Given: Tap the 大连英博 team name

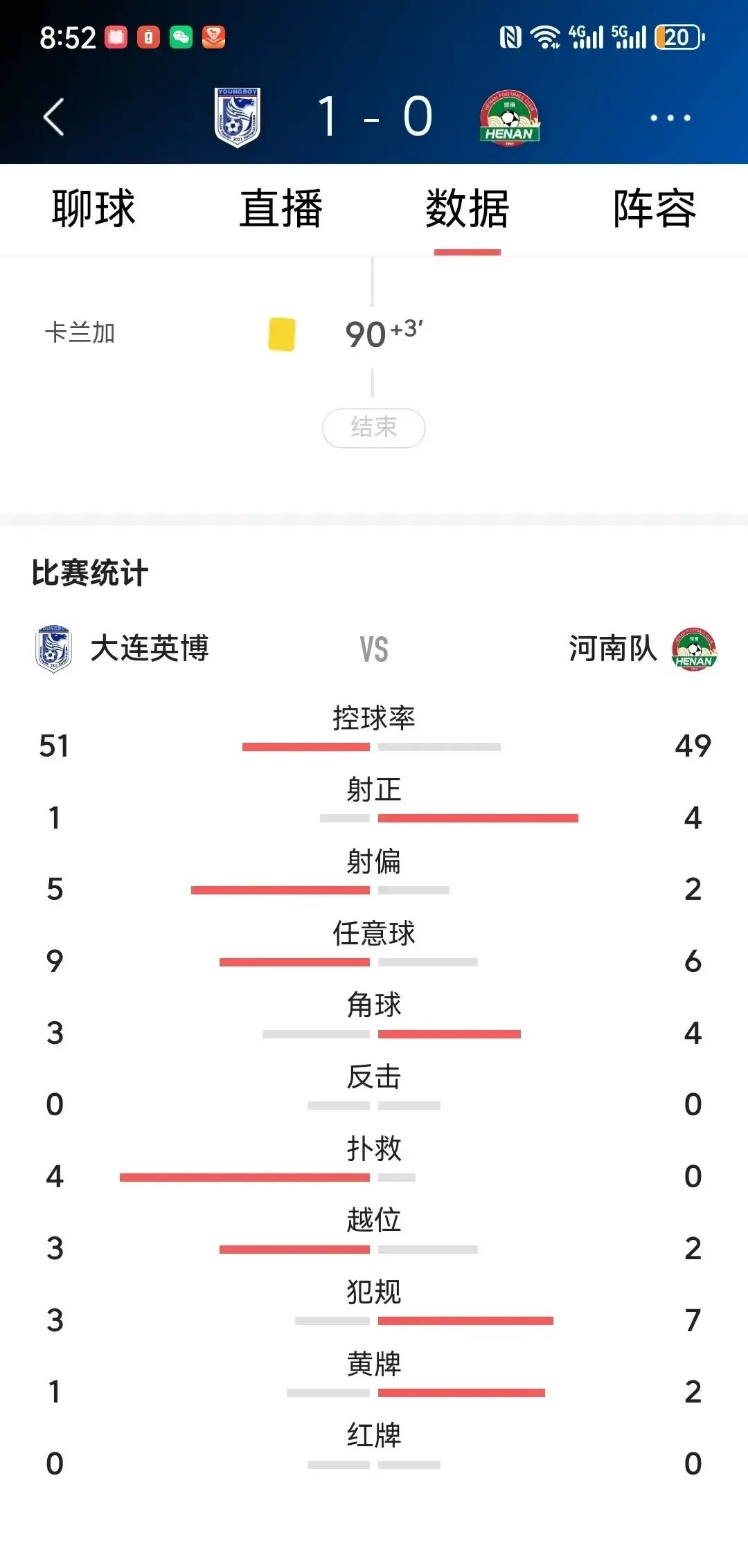Looking at the screenshot, I should point(150,649).
